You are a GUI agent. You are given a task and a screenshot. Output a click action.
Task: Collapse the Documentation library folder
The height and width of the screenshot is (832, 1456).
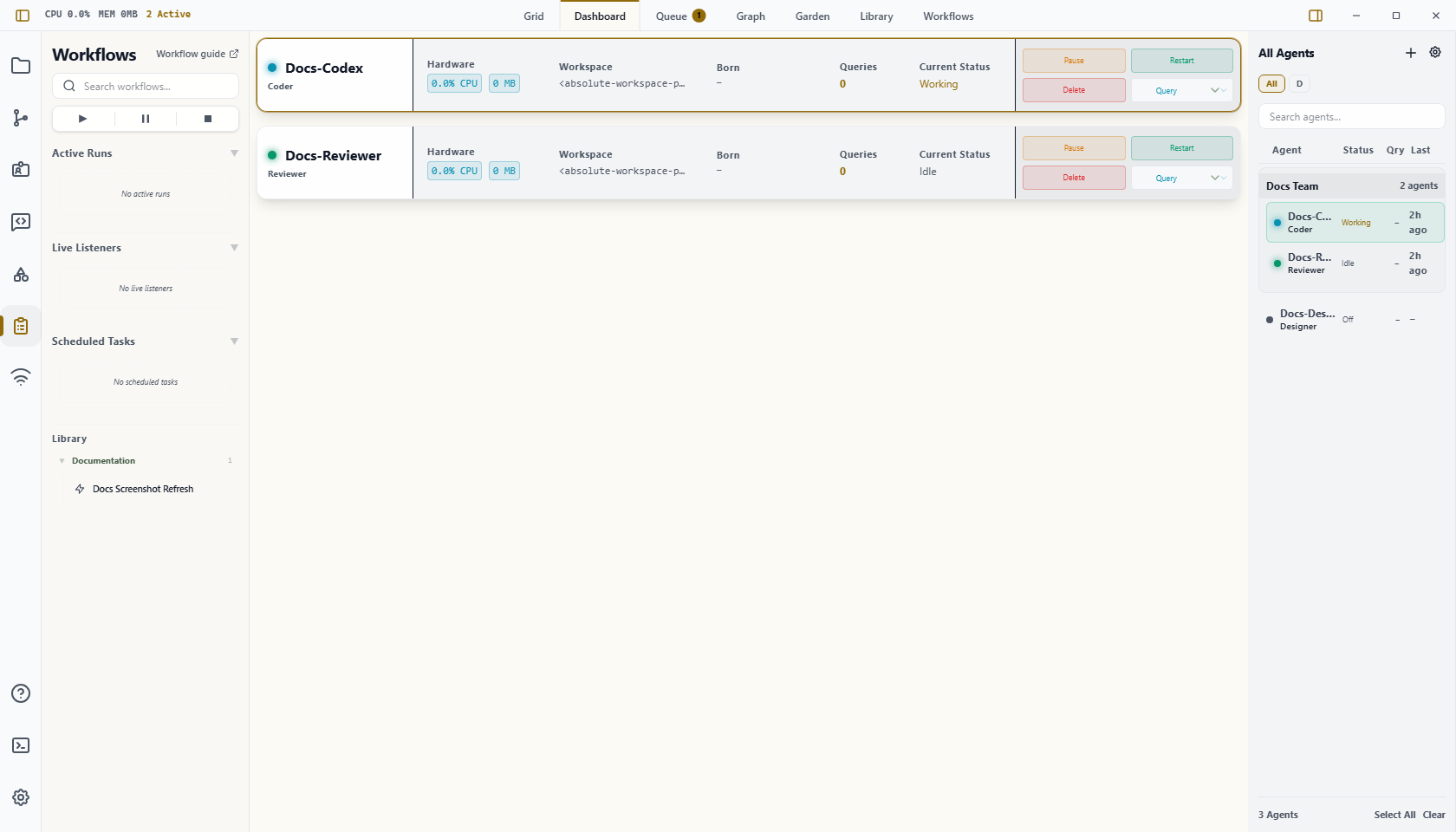(62, 461)
